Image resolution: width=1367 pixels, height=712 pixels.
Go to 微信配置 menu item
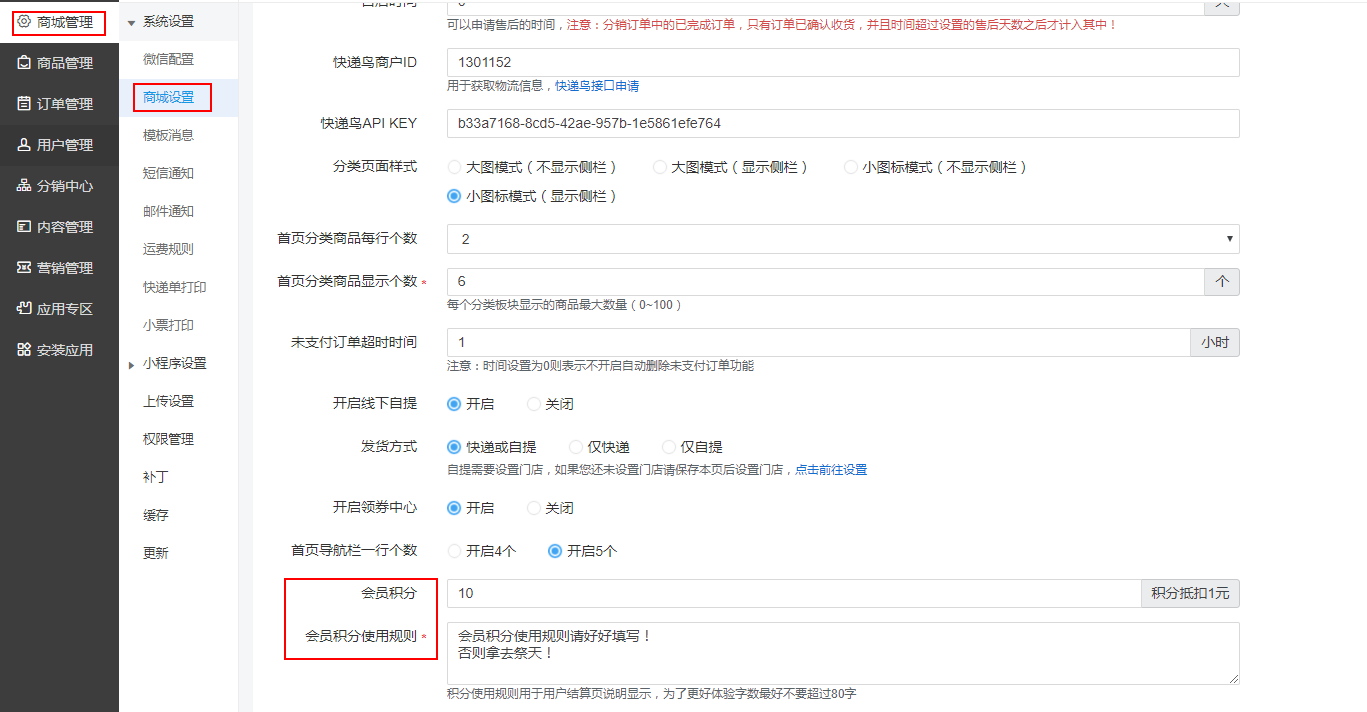pos(168,59)
